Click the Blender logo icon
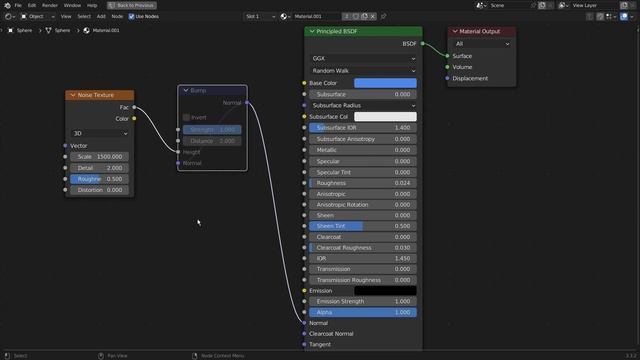Viewport: 640px width, 360px height. click(7, 5)
